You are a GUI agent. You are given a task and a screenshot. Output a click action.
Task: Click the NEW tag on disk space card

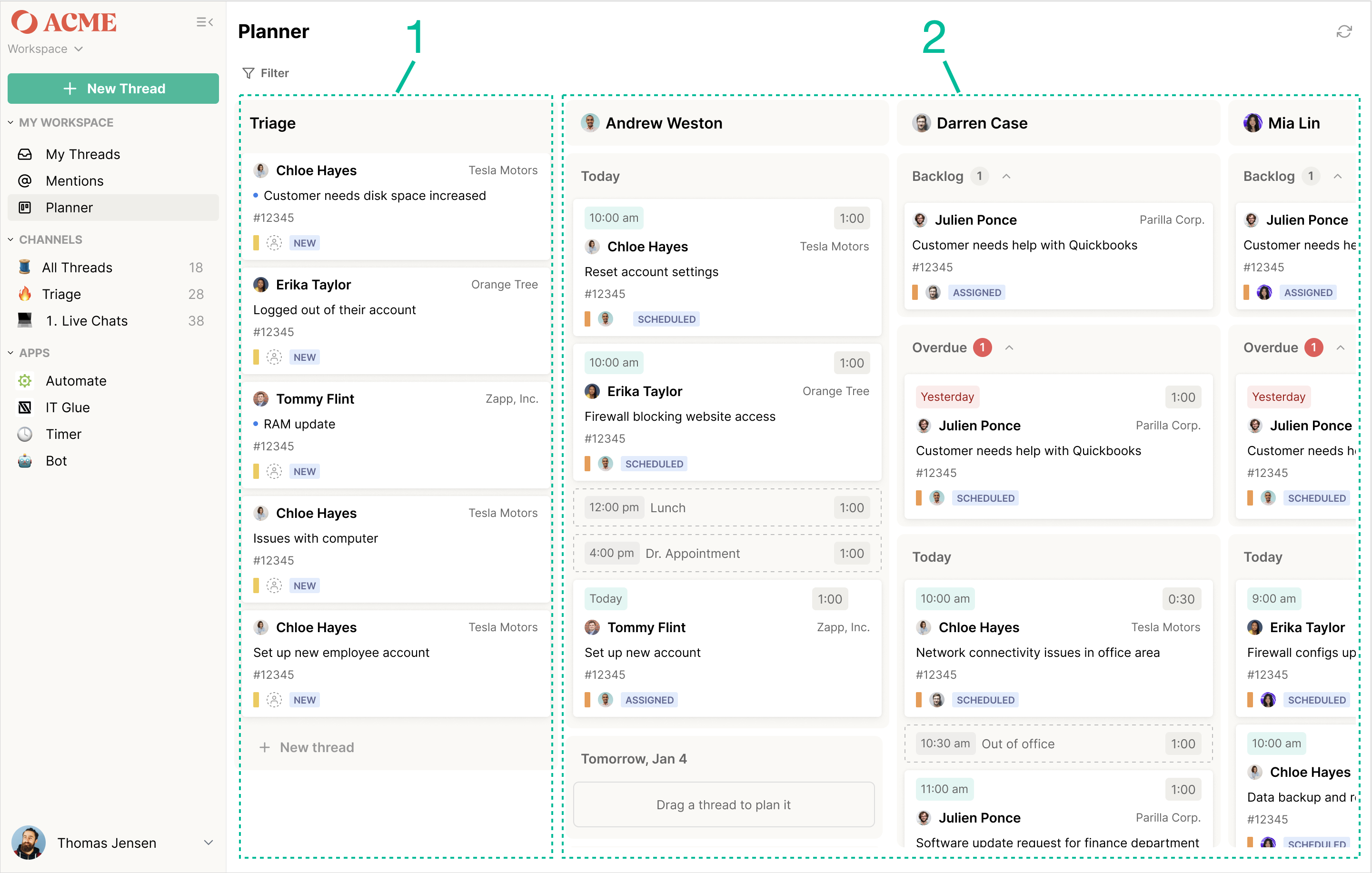305,243
